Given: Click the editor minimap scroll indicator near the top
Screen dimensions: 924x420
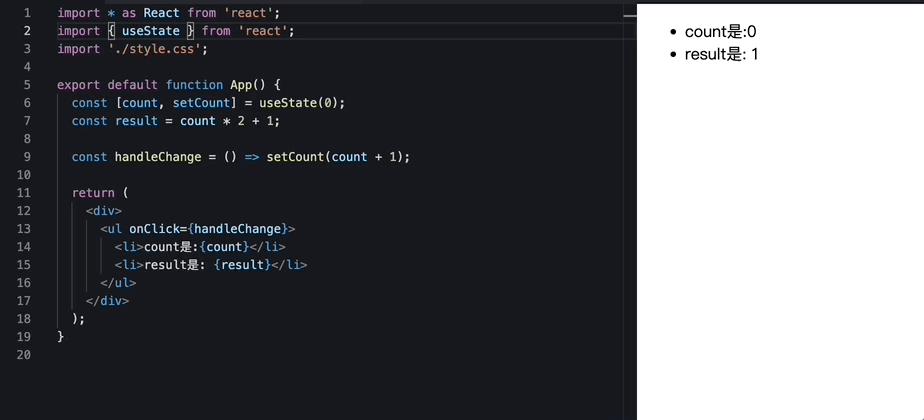Looking at the screenshot, I should pyautogui.click(x=630, y=16).
